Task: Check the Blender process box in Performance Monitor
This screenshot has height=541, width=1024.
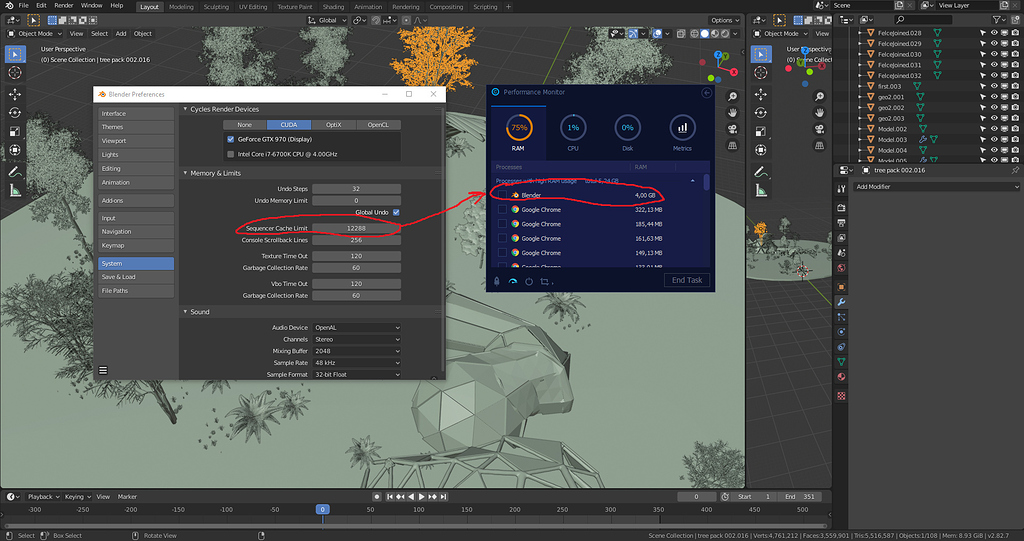Action: [502, 195]
